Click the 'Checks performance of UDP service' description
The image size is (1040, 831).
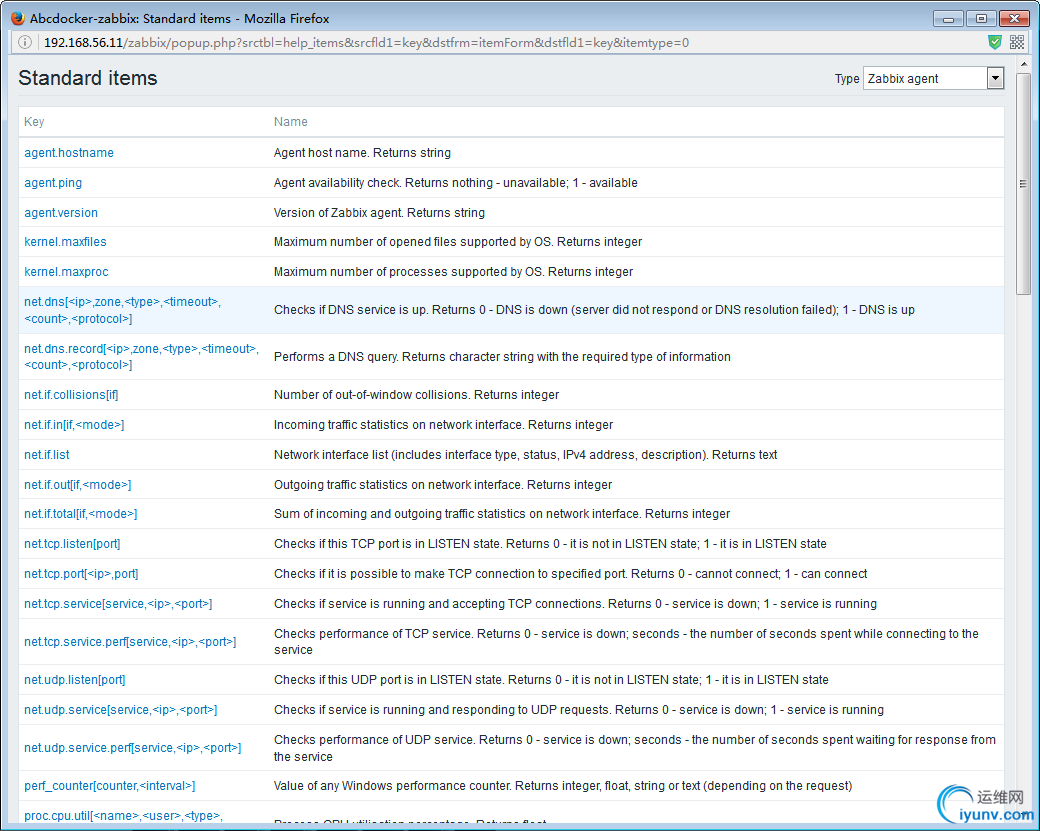[x=635, y=747]
